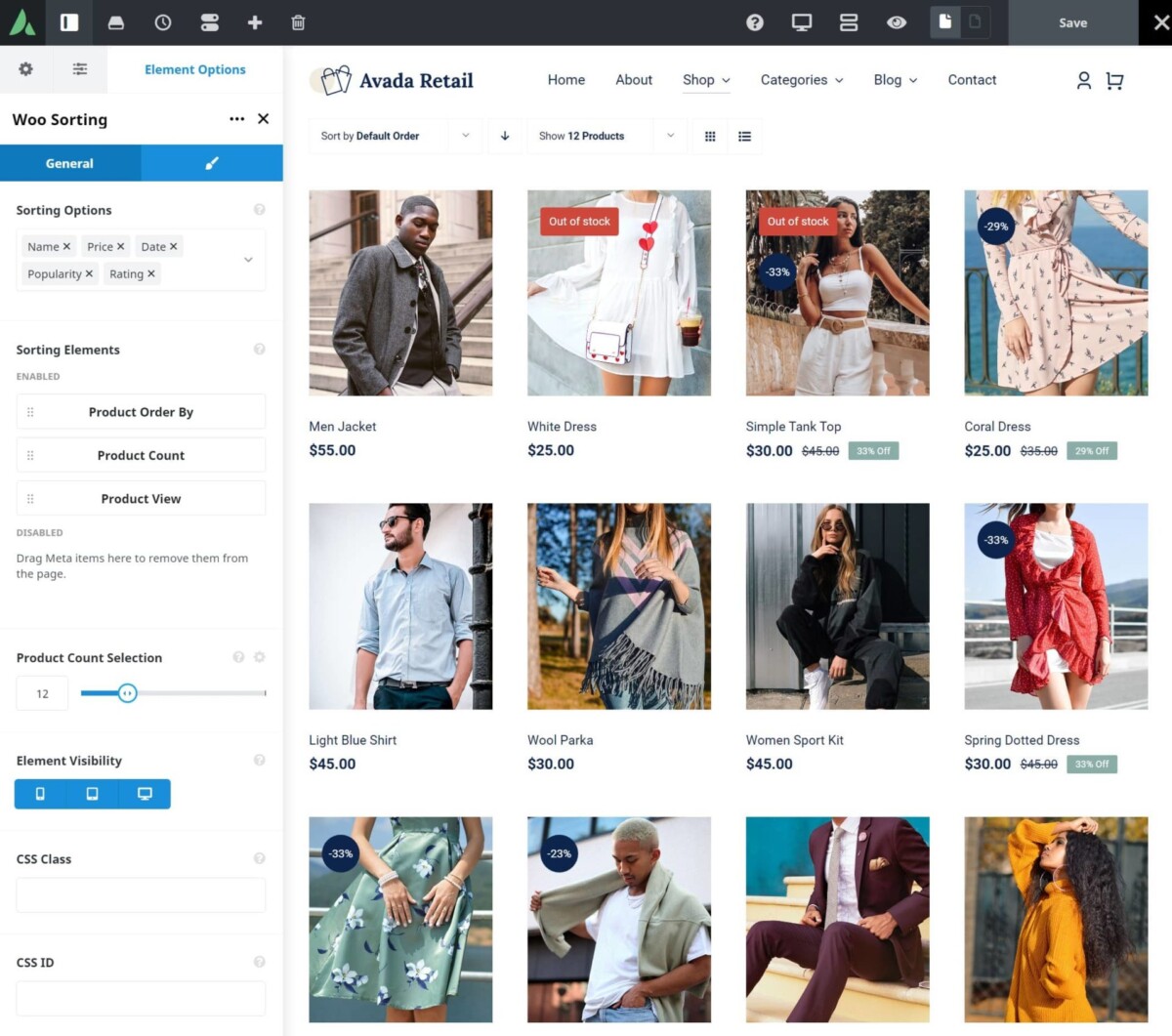Image resolution: width=1172 pixels, height=1036 pixels.
Task: Open the About page link
Action: point(633,80)
